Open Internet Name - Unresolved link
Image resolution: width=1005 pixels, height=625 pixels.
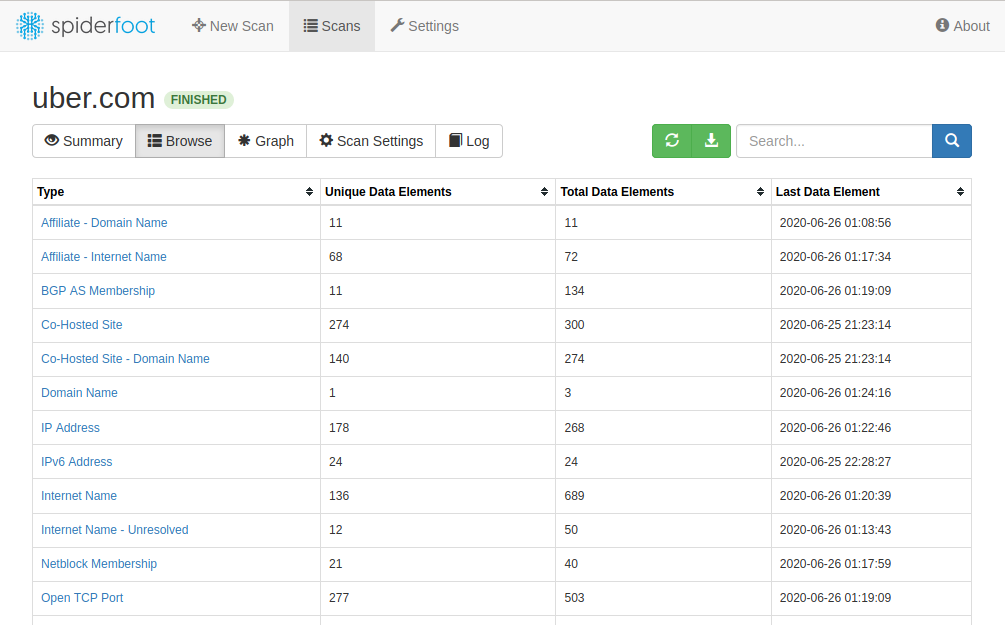115,529
